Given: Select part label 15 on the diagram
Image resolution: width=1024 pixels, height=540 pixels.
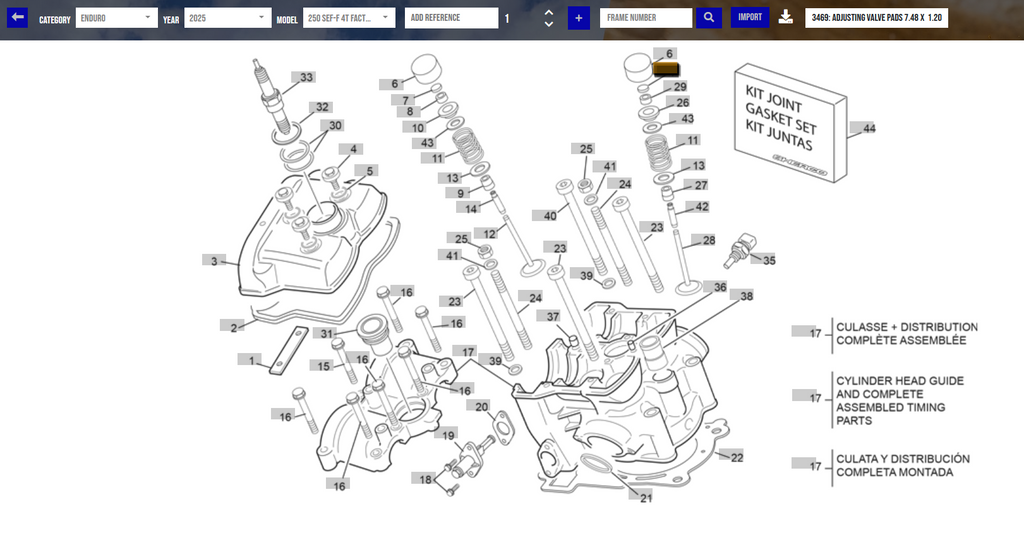Looking at the screenshot, I should 323,366.
